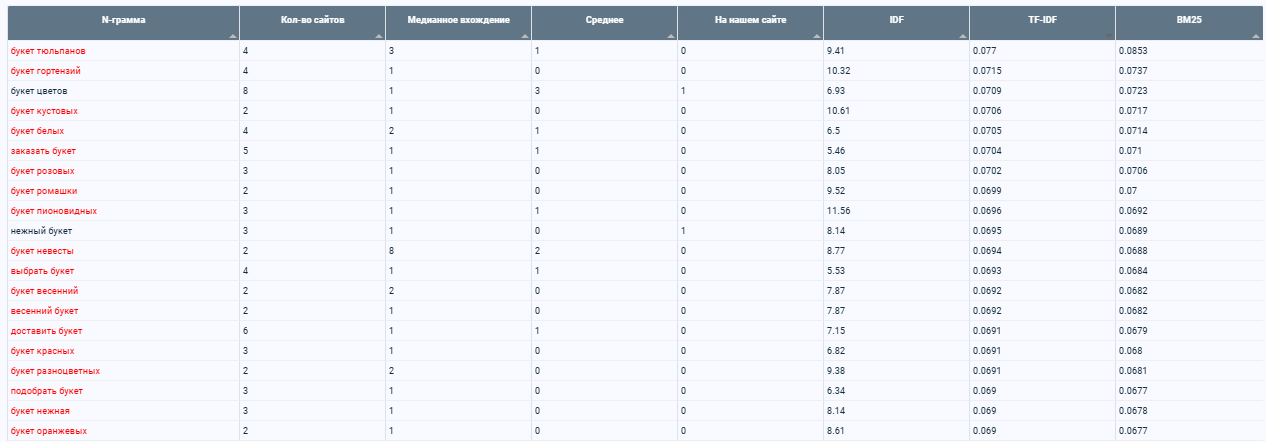
Task: Click the "букет цветов" row name
Action: 39,91
